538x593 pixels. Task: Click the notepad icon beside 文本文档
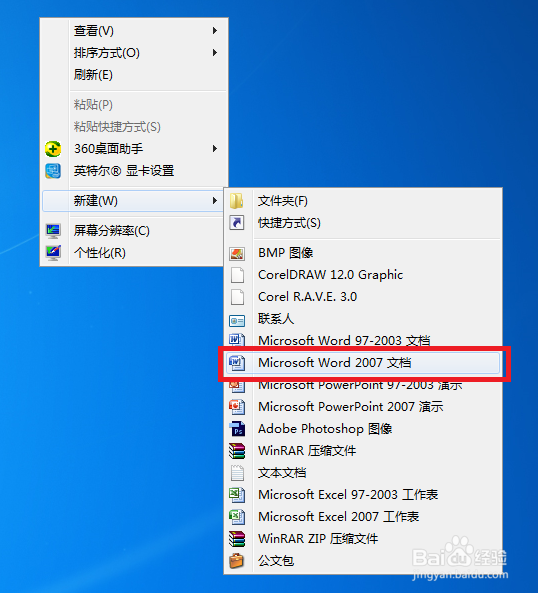237,473
